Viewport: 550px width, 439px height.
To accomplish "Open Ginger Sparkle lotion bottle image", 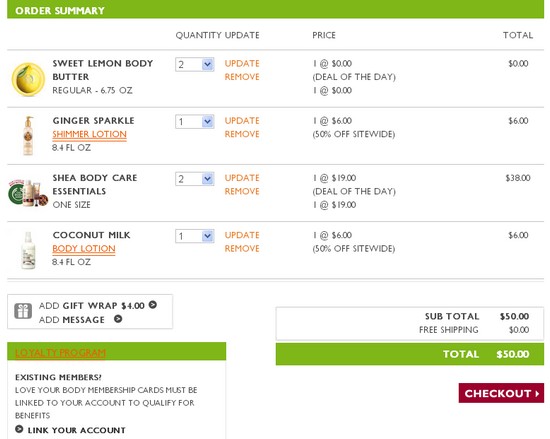I will [28, 136].
